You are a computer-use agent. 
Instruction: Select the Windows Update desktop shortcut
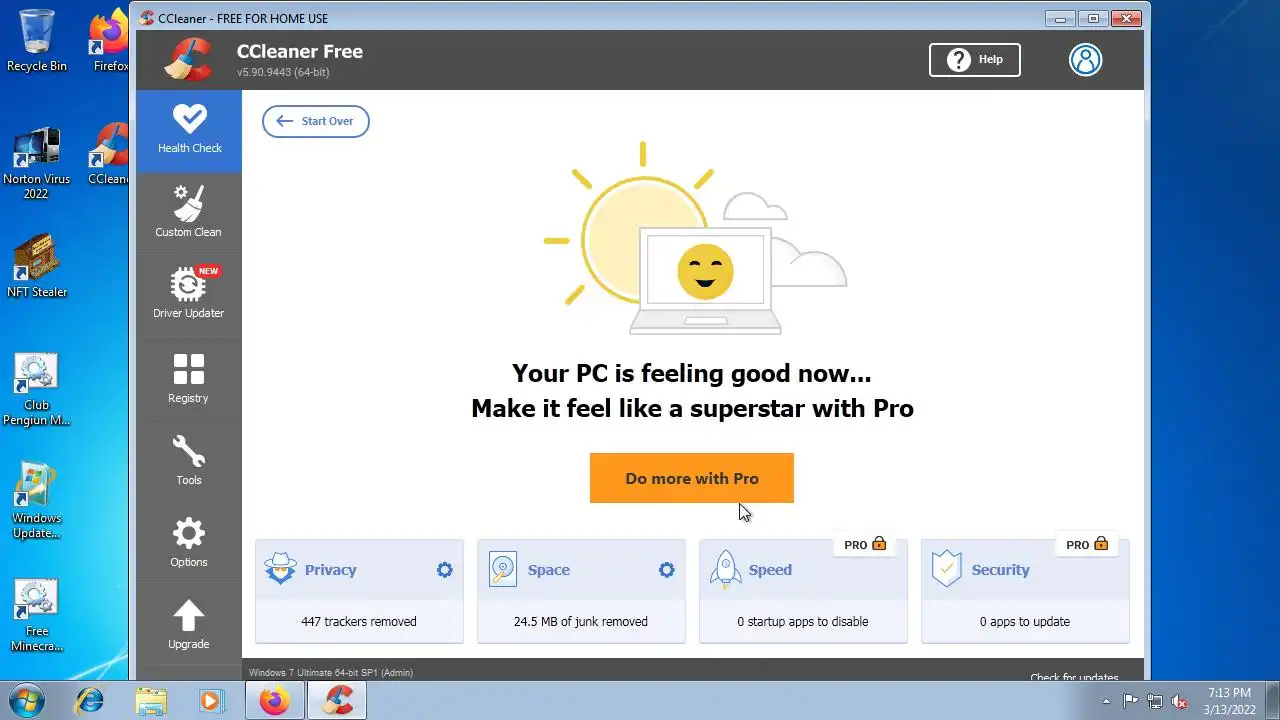(37, 502)
